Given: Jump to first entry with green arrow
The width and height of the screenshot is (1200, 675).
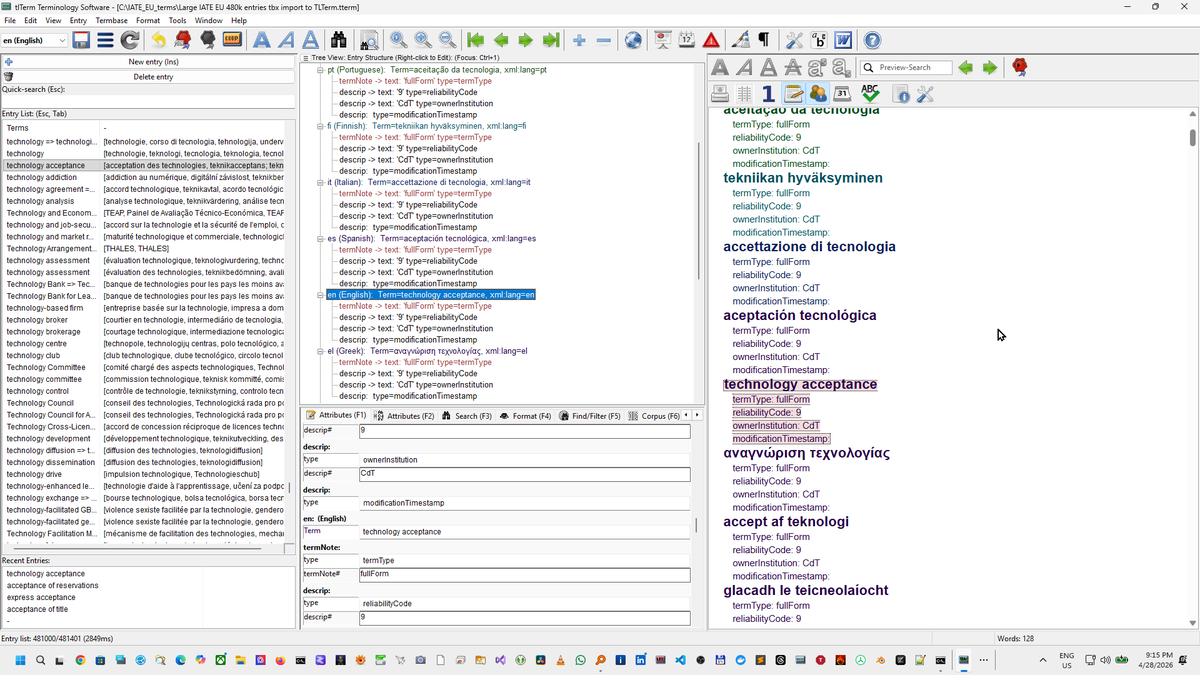Looking at the screenshot, I should pos(476,40).
